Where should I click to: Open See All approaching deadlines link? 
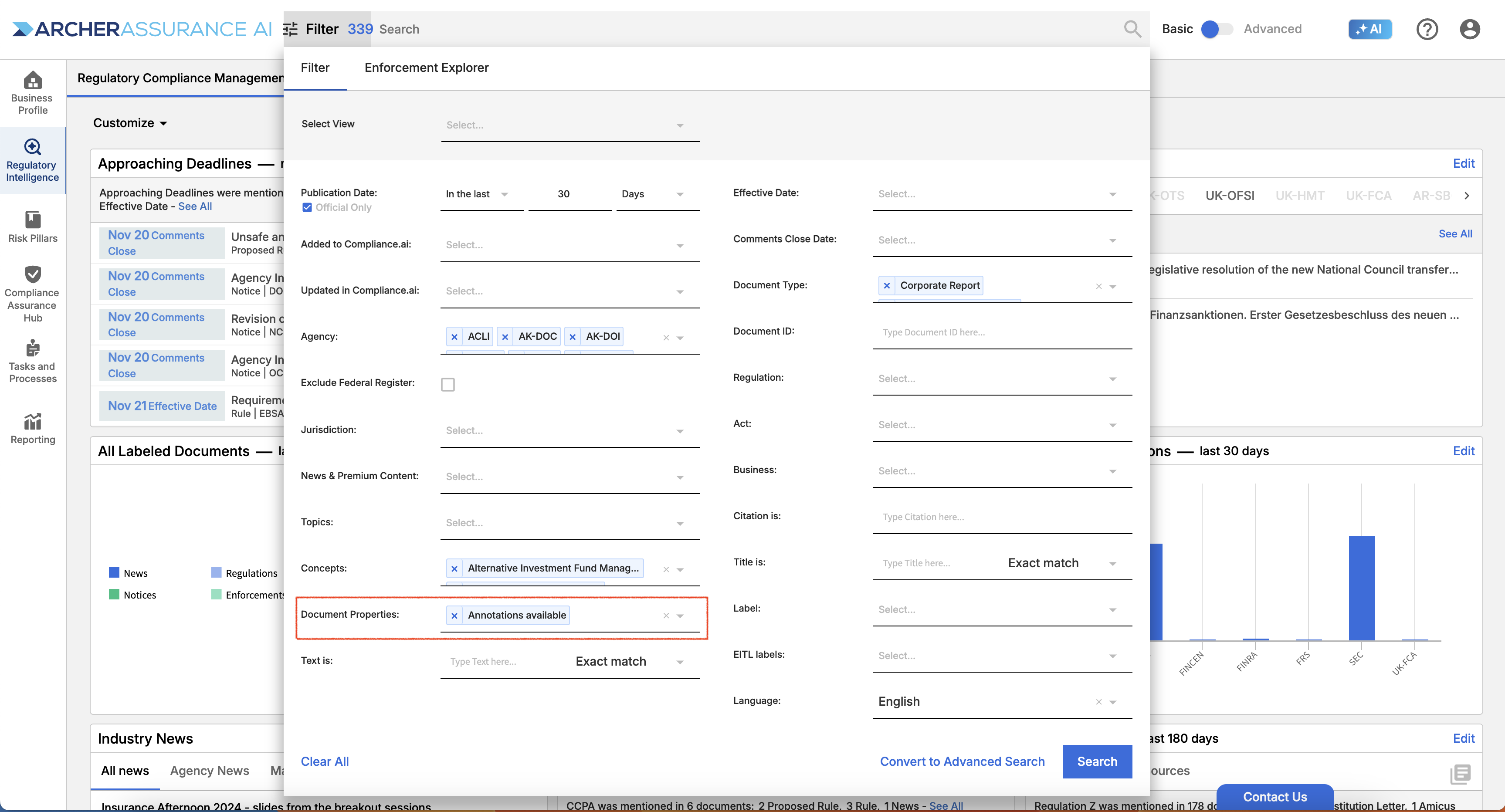click(195, 206)
